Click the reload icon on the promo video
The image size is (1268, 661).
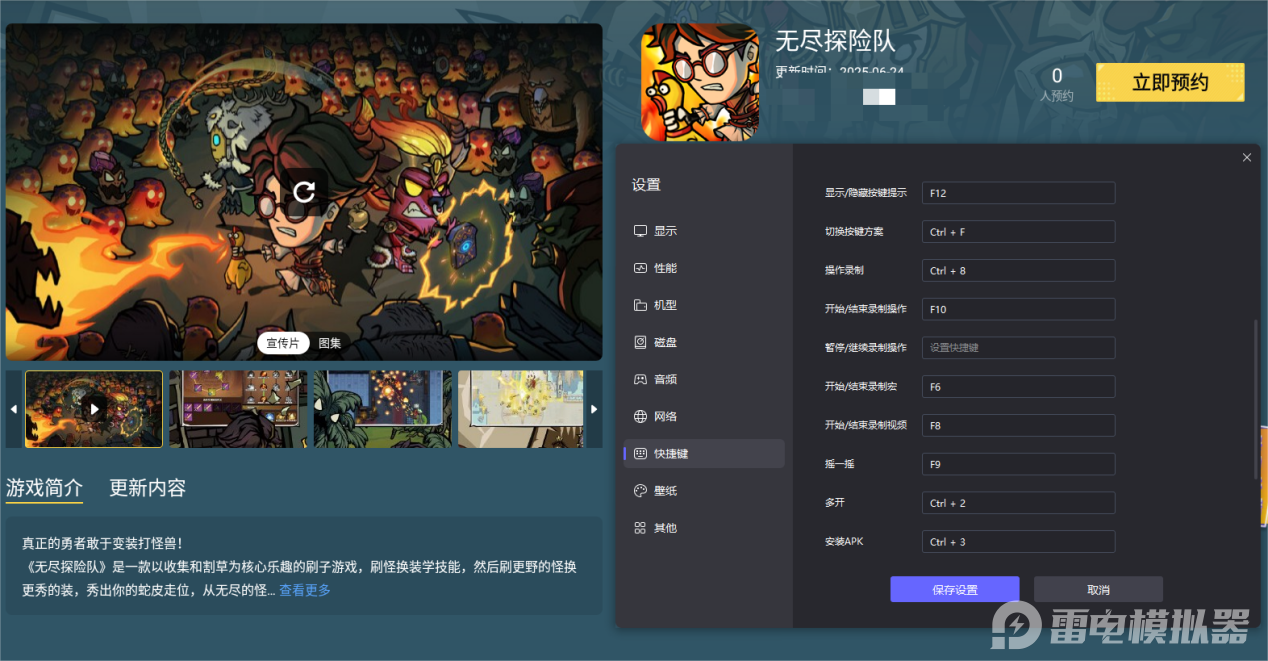(x=304, y=191)
